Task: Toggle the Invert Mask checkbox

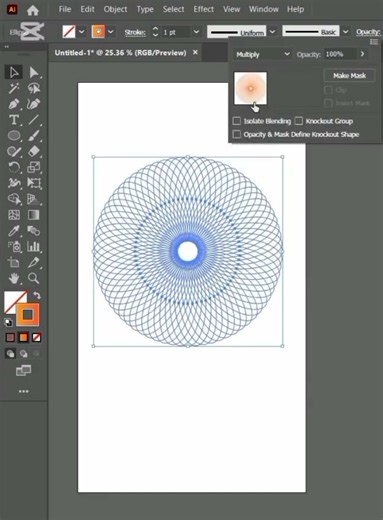Action: 328,103
